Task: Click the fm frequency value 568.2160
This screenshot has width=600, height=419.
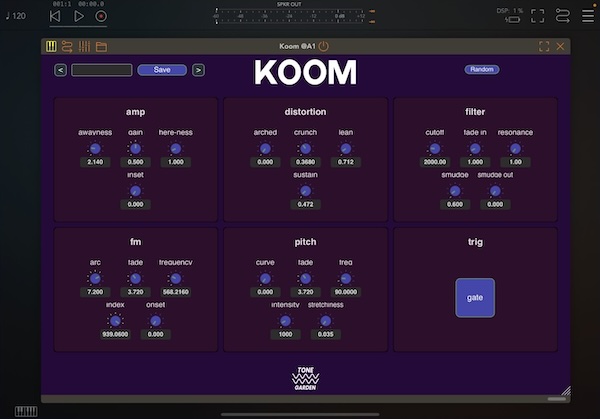Action: (x=176, y=292)
